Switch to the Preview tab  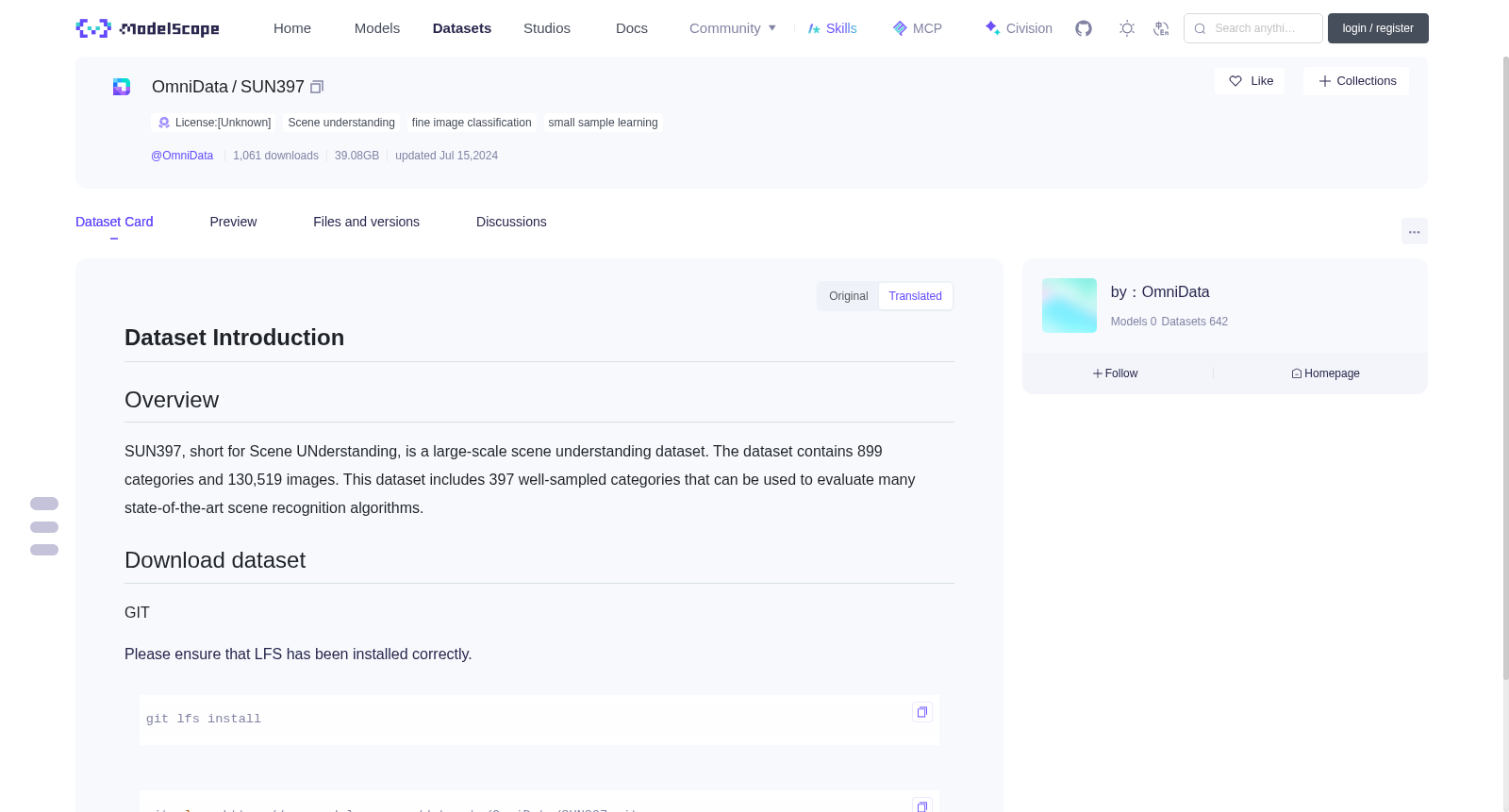(x=233, y=222)
